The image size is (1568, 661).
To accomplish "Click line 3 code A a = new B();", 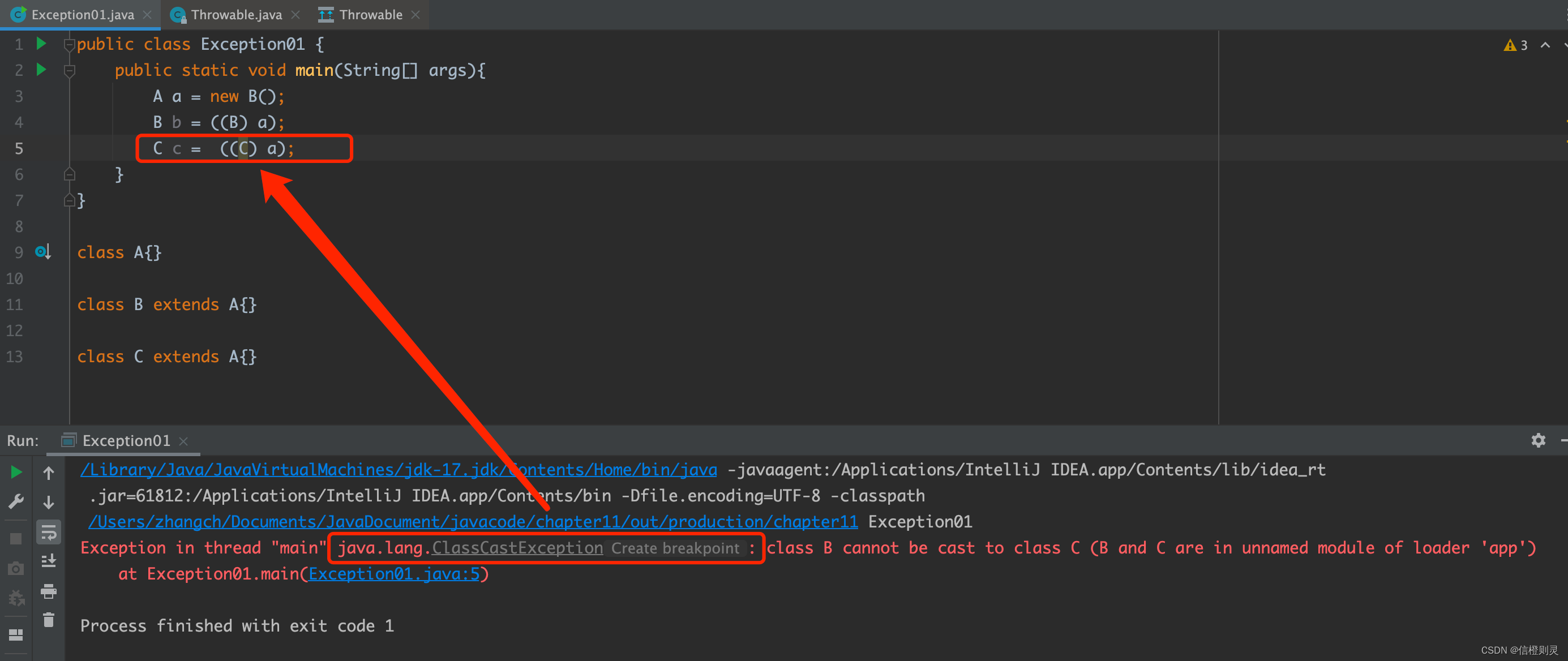I will tap(219, 96).
